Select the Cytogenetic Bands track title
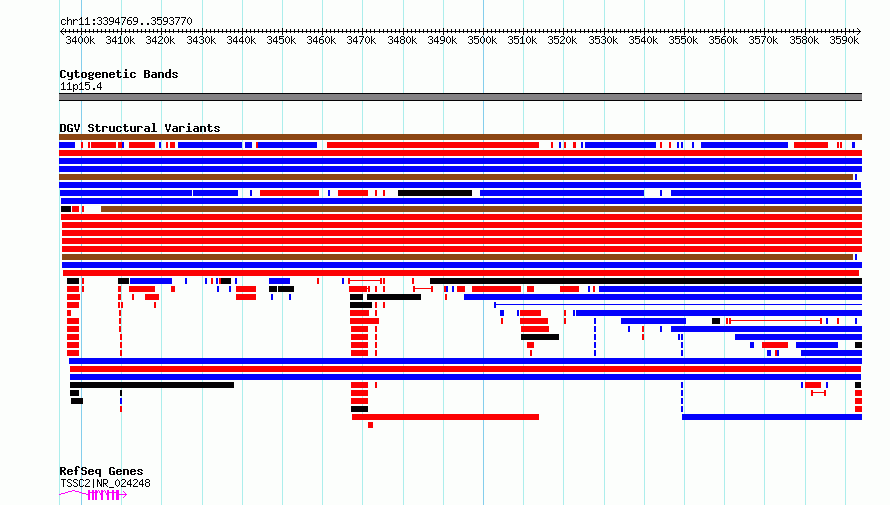 coord(119,74)
